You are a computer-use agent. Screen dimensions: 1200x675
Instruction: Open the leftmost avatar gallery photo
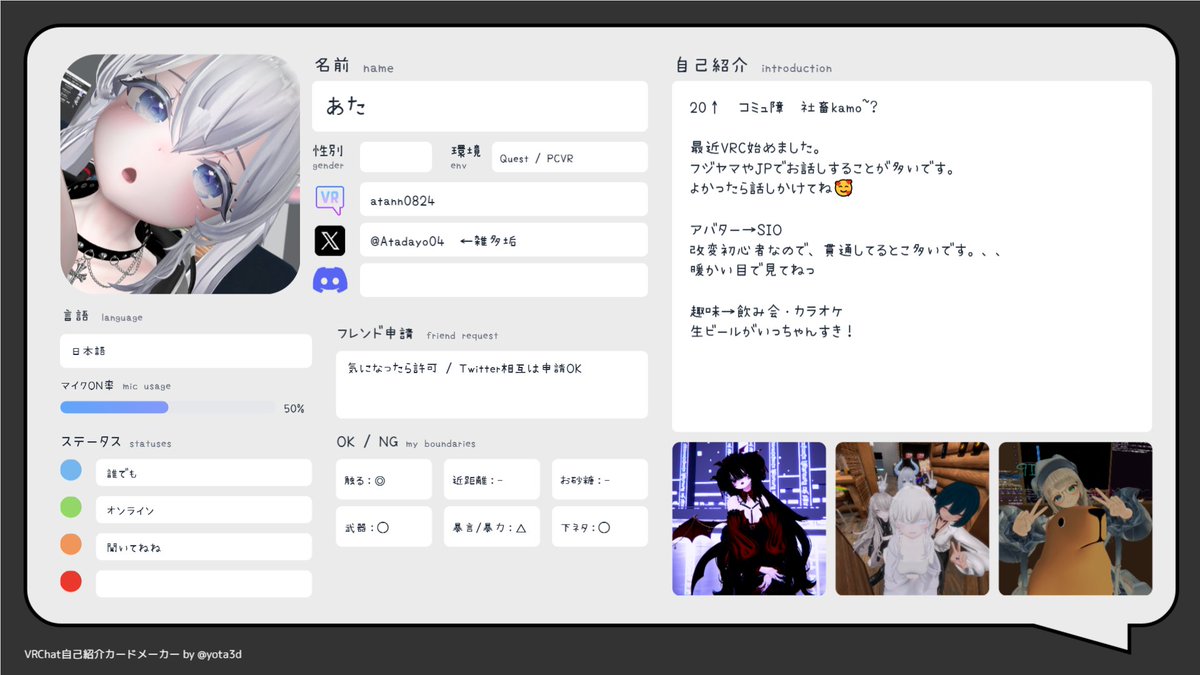pos(748,518)
